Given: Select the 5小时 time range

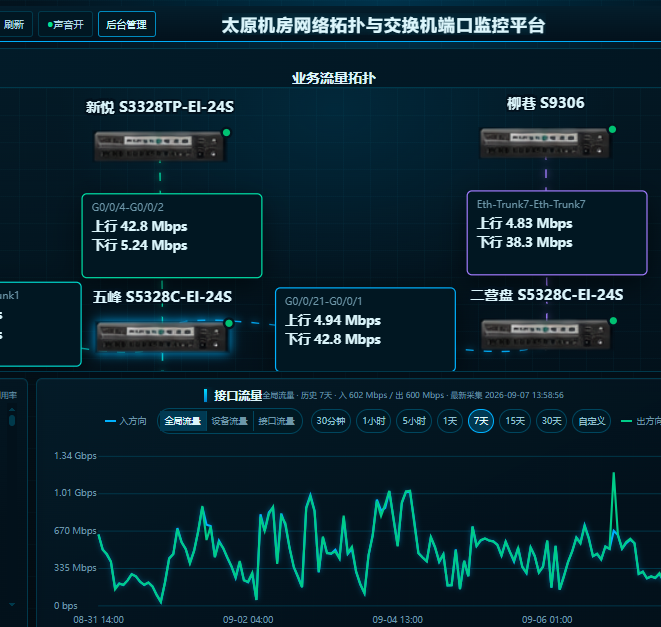Looking at the screenshot, I should [x=414, y=421].
